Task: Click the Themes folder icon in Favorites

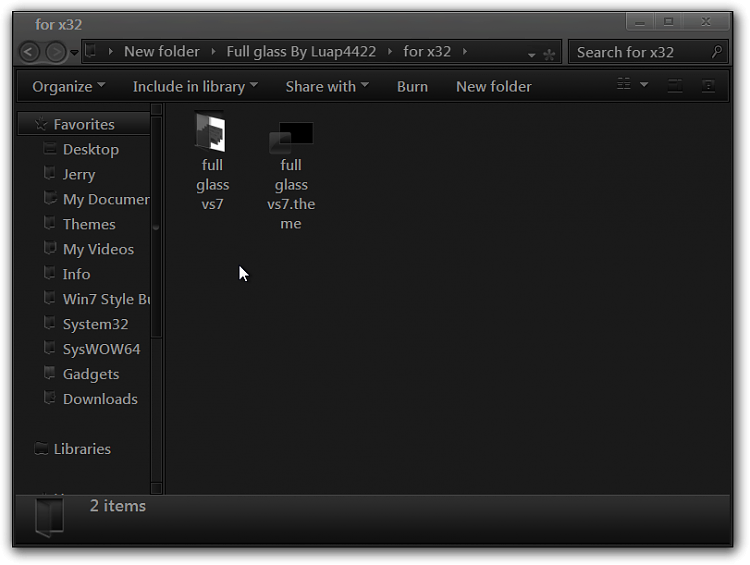Action: [49, 223]
